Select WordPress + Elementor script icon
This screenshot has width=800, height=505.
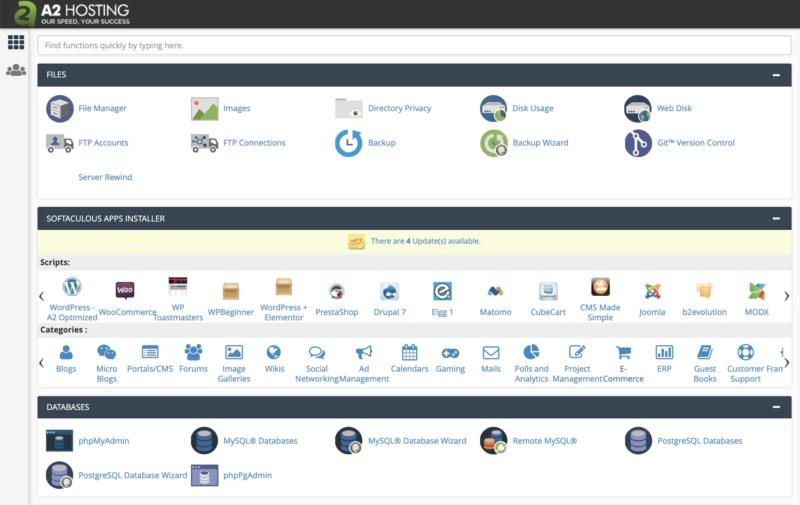[x=284, y=287]
